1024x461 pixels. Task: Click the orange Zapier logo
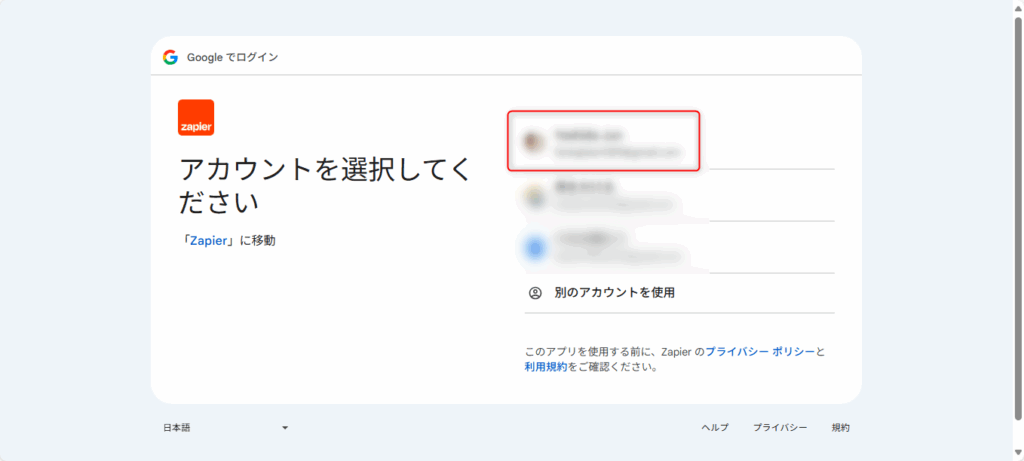[196, 118]
